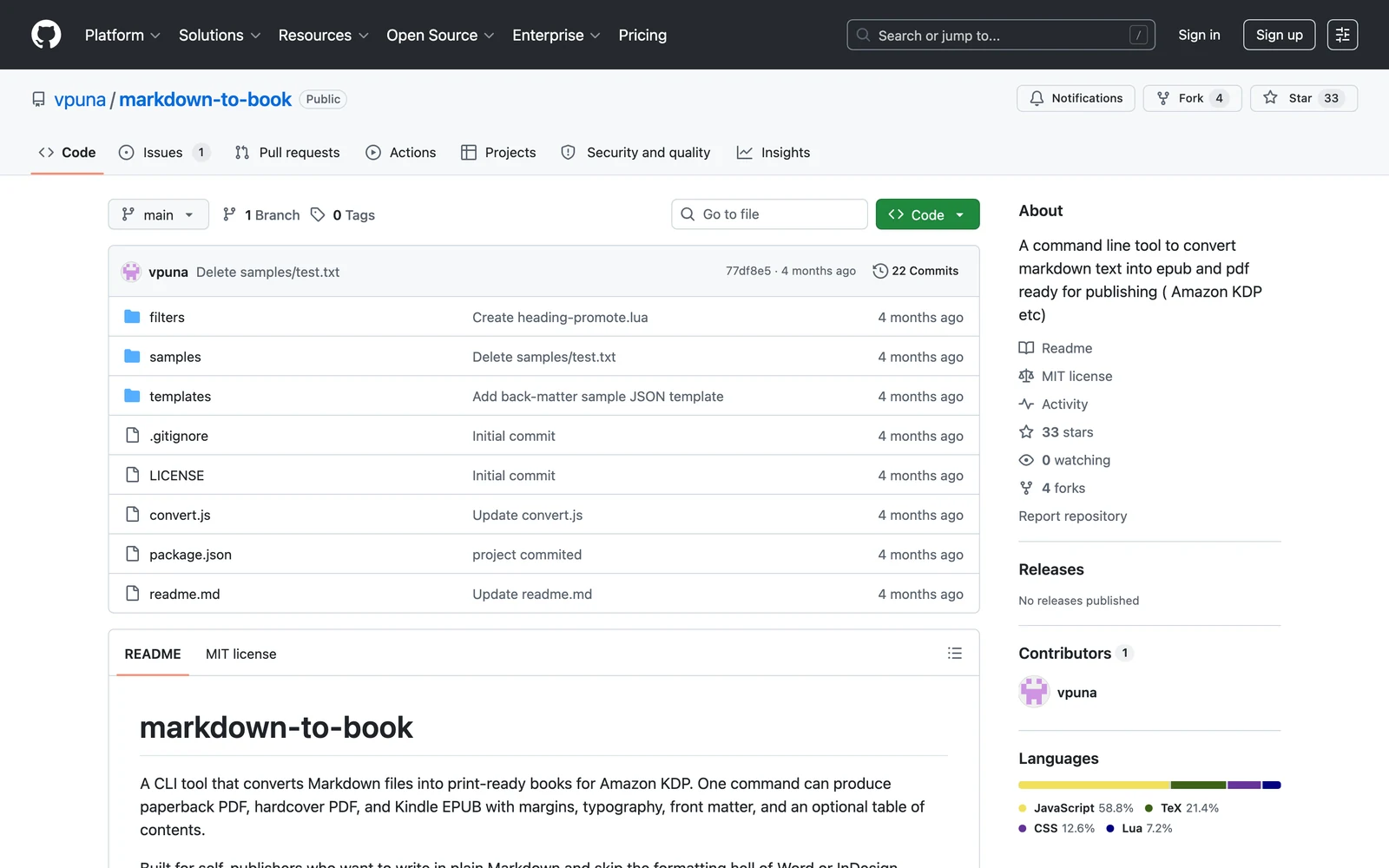Click the bell icon in Notifications
1389x868 pixels.
1037,98
